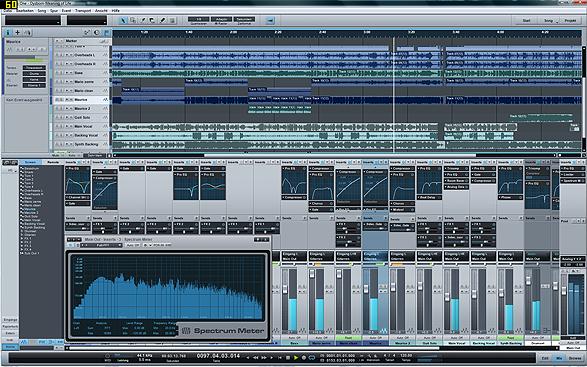Screen dimensions: 587x367
Task: Toggle automation Read on the Maris clean channel
Action: (348, 337)
